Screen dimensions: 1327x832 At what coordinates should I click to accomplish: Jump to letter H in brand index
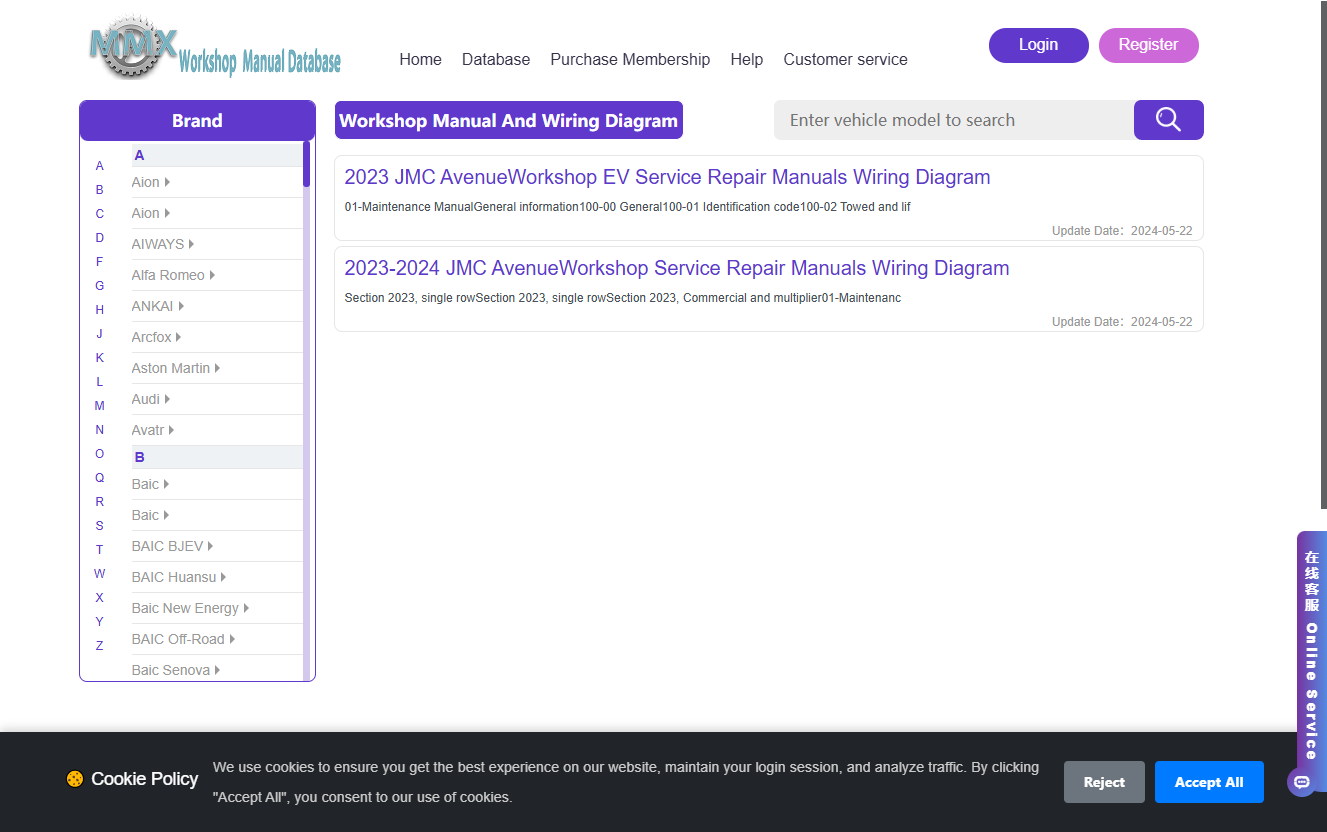[99, 310]
